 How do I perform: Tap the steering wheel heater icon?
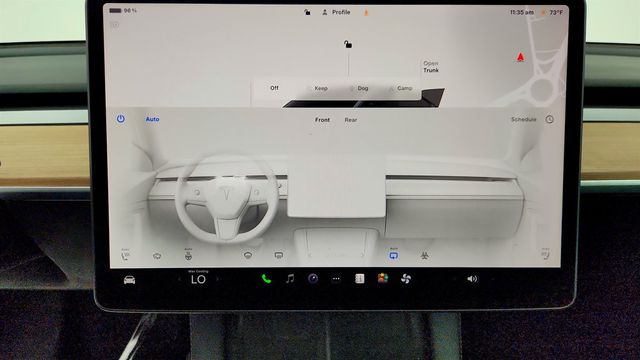[x=188, y=256]
